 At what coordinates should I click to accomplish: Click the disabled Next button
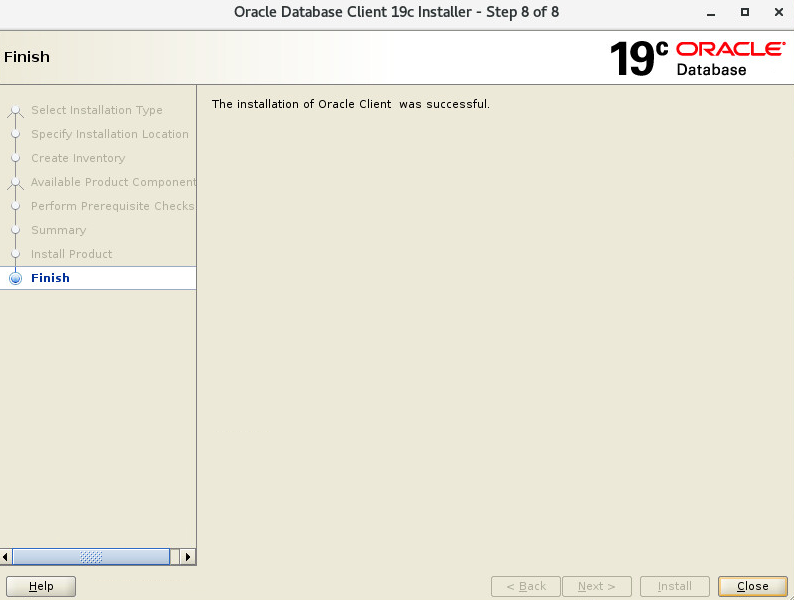point(597,586)
